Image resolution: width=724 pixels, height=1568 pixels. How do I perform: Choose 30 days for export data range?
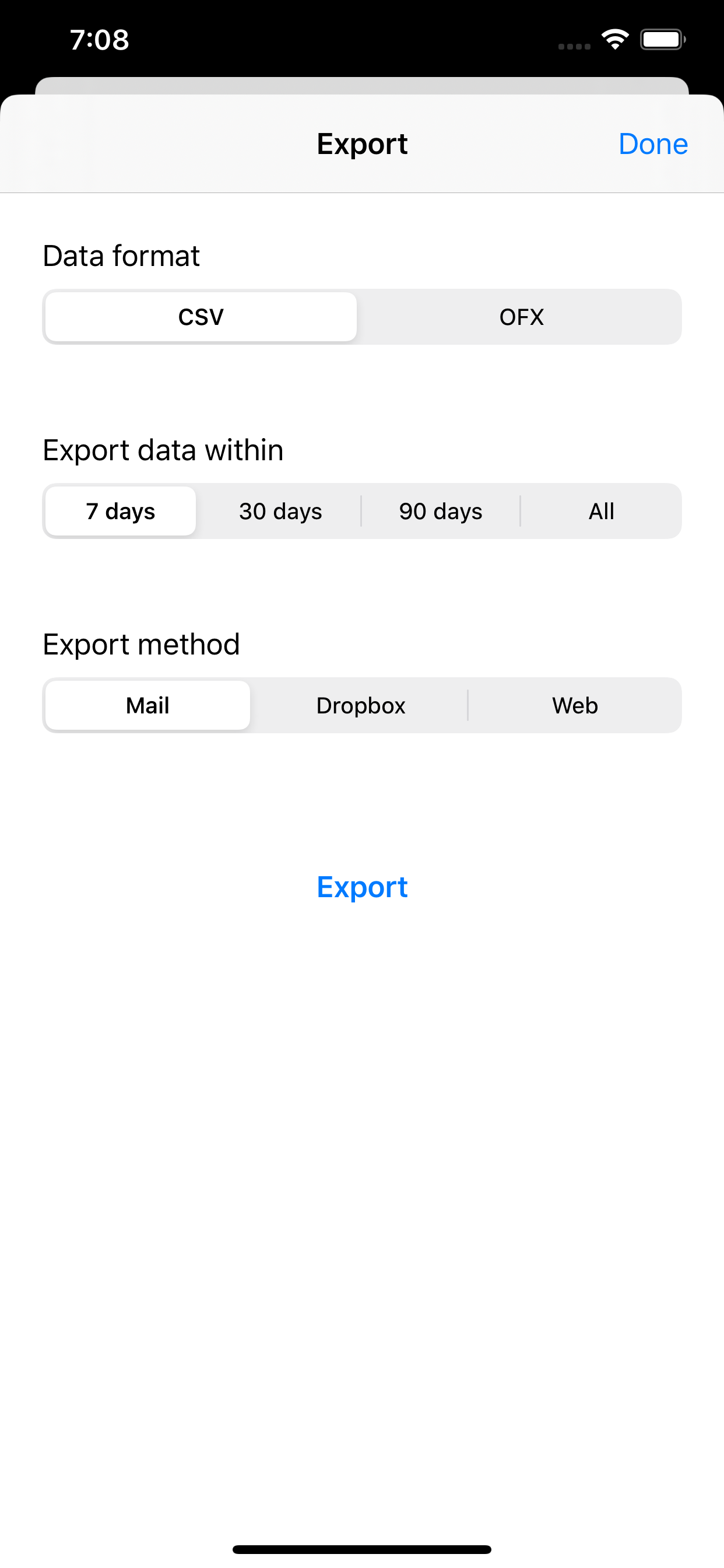click(279, 512)
